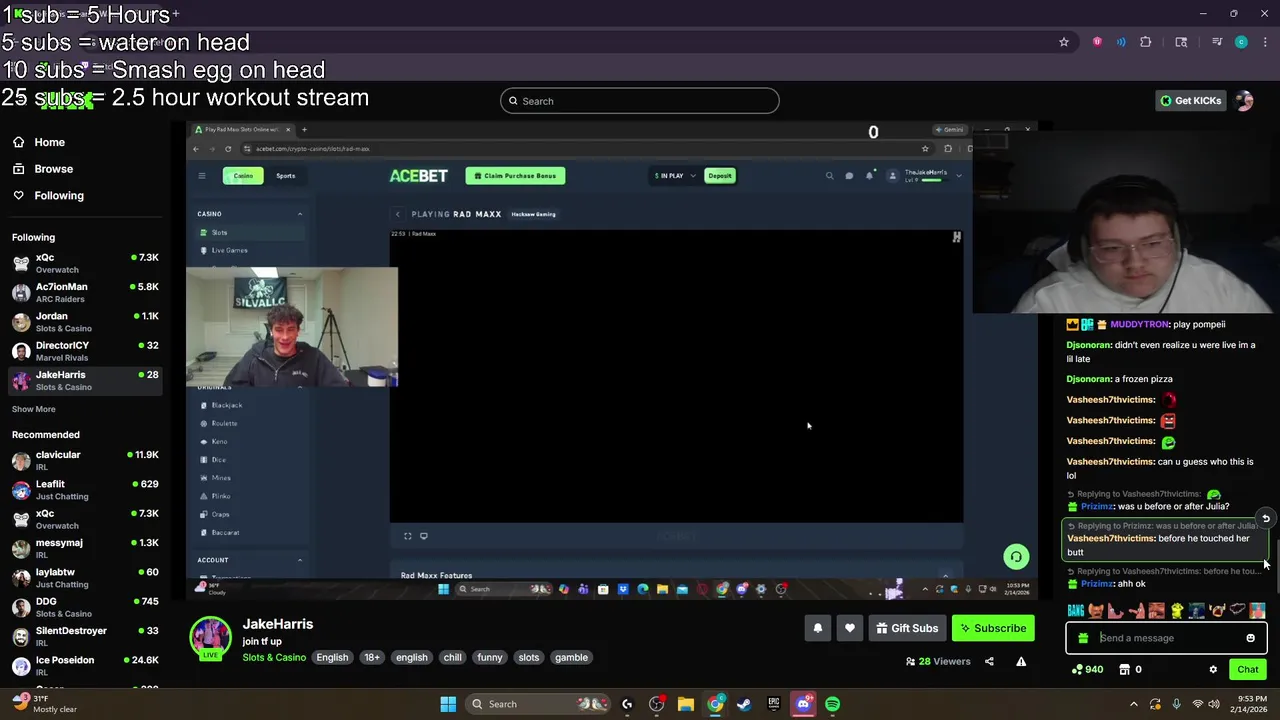Click the fullscreen icon under the Rad Maxx game
Viewport: 1280px width, 720px height.
click(407, 536)
